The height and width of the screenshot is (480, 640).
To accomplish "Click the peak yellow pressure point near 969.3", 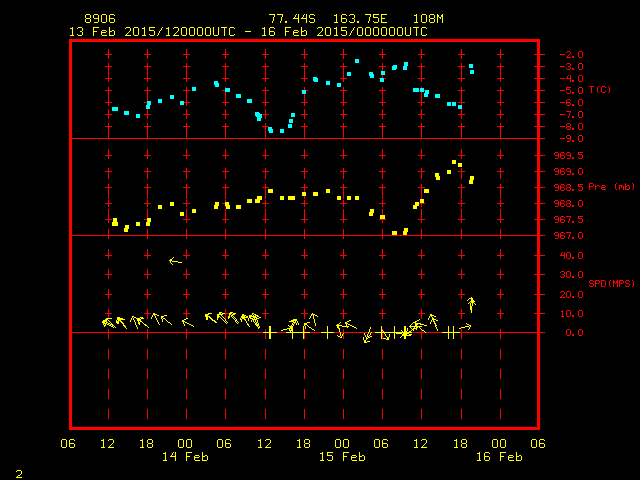I will (x=454, y=162).
